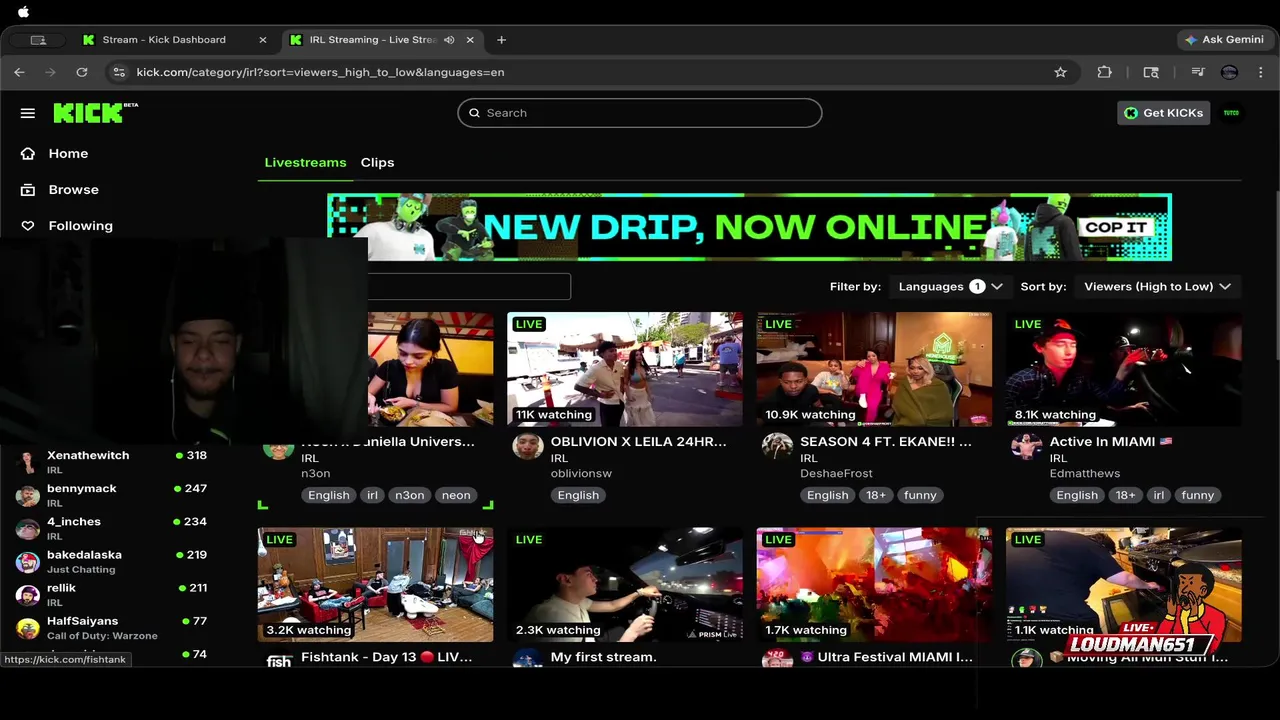Click COP IT on the banner
The width and height of the screenshot is (1280, 720).
point(1116,227)
